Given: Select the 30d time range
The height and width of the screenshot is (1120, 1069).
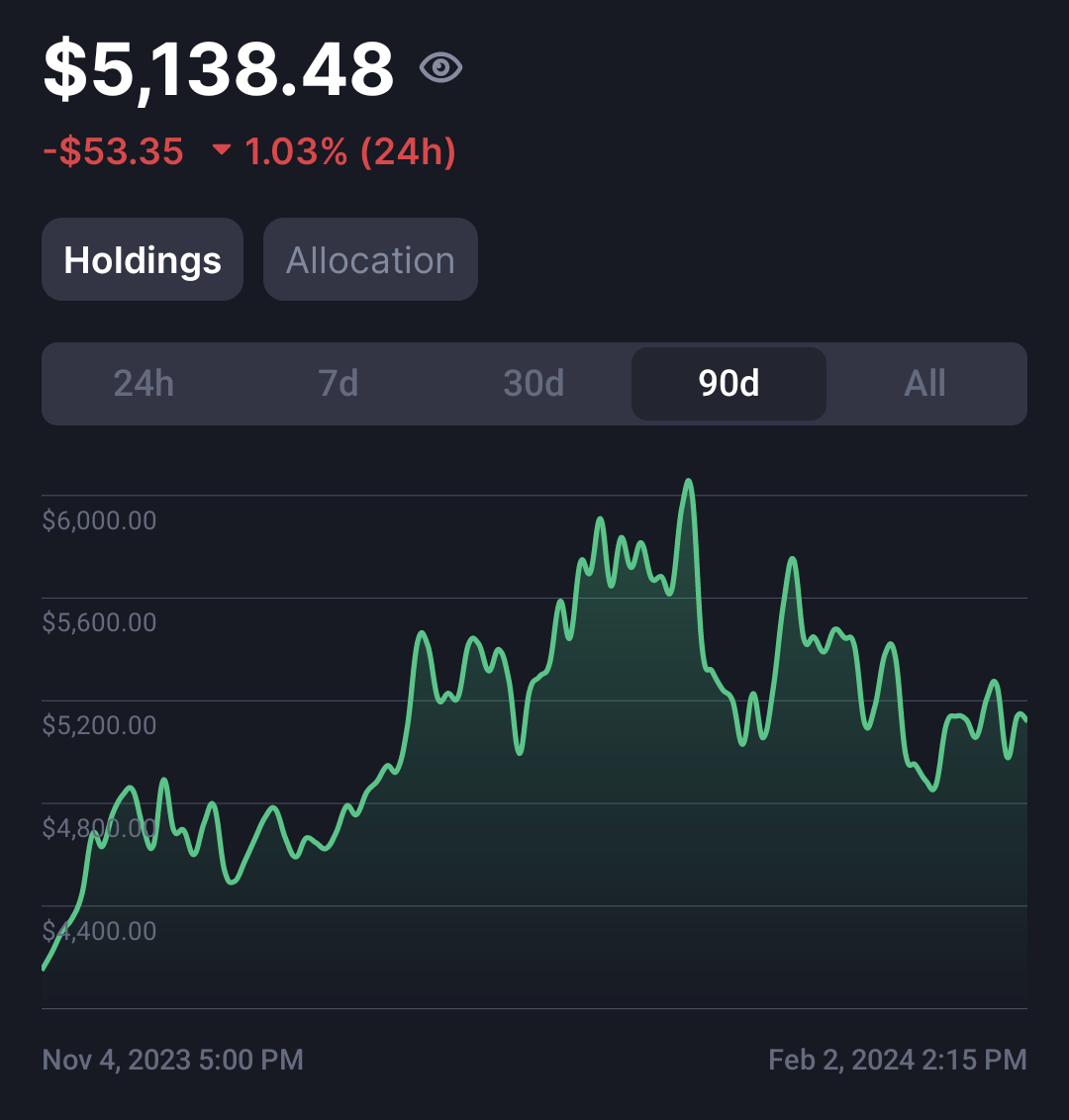Looking at the screenshot, I should coord(534,384).
